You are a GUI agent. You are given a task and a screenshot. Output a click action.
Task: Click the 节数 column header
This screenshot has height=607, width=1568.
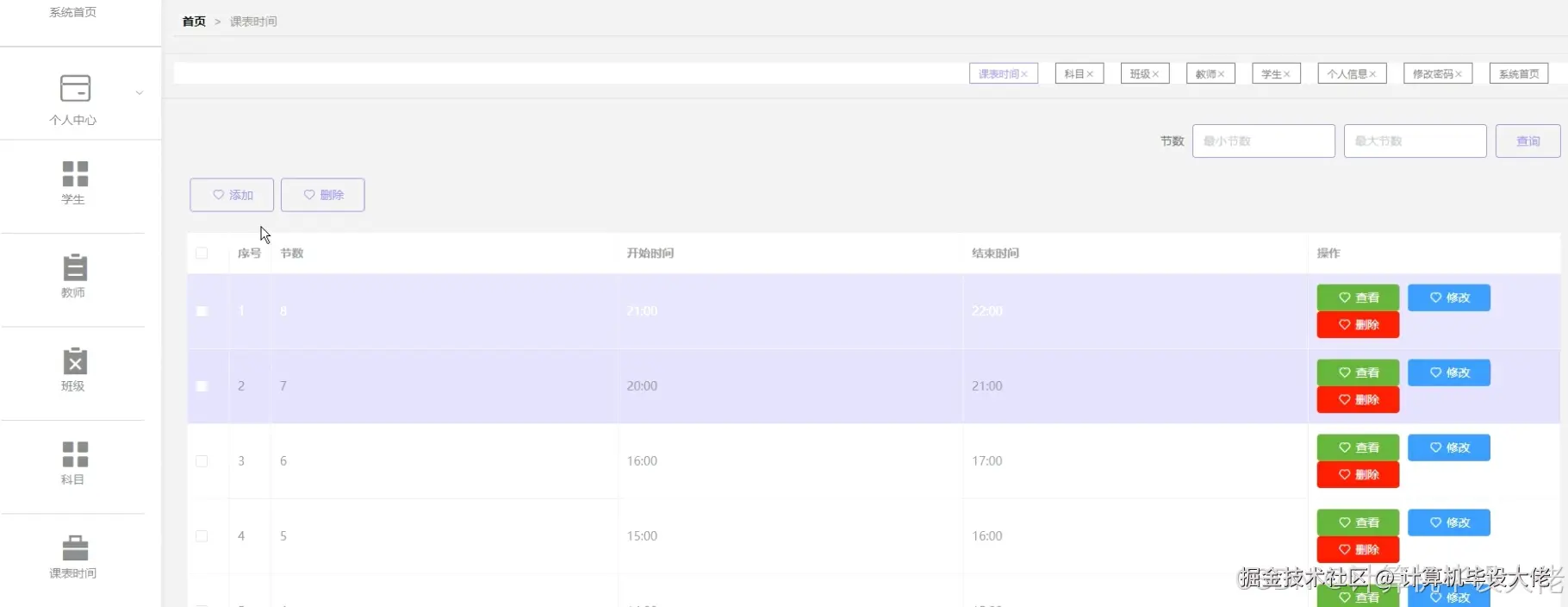point(291,253)
